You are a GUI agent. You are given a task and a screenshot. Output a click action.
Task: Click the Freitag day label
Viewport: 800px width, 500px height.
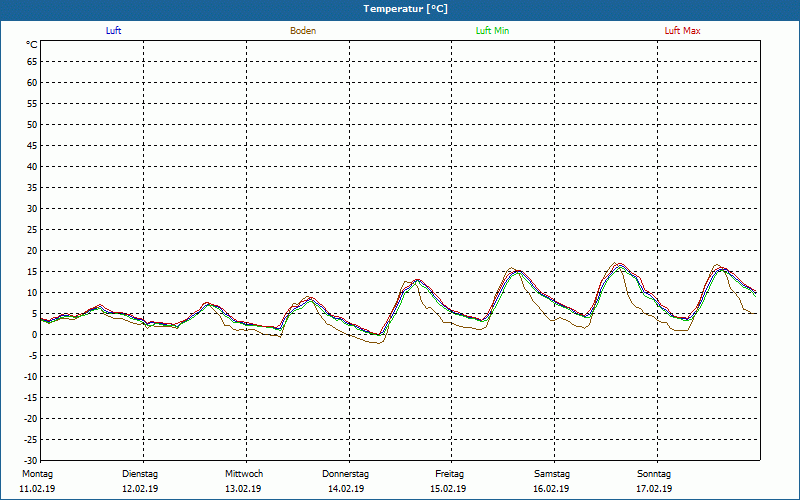tap(449, 474)
